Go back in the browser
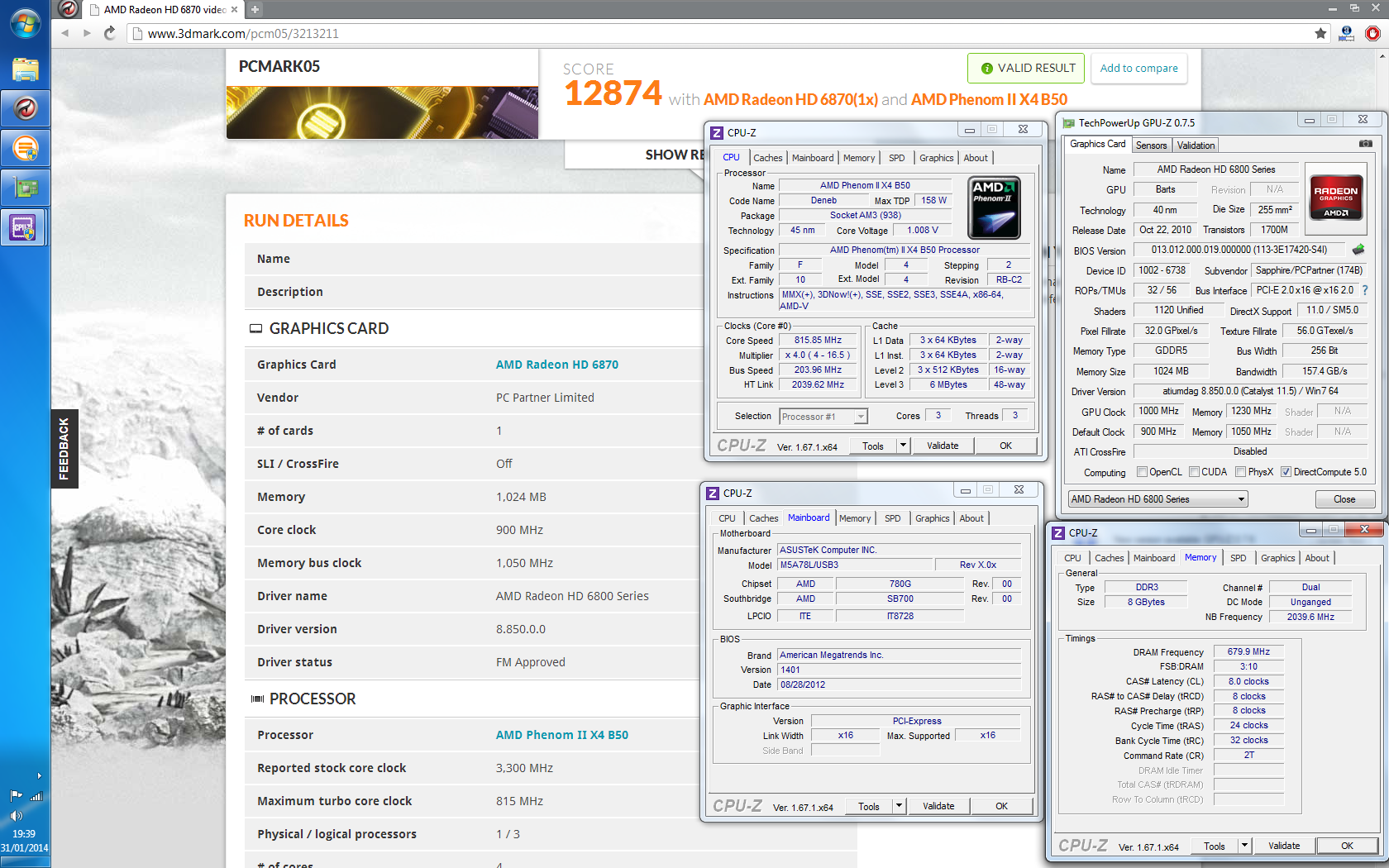1389x868 pixels. (x=65, y=33)
